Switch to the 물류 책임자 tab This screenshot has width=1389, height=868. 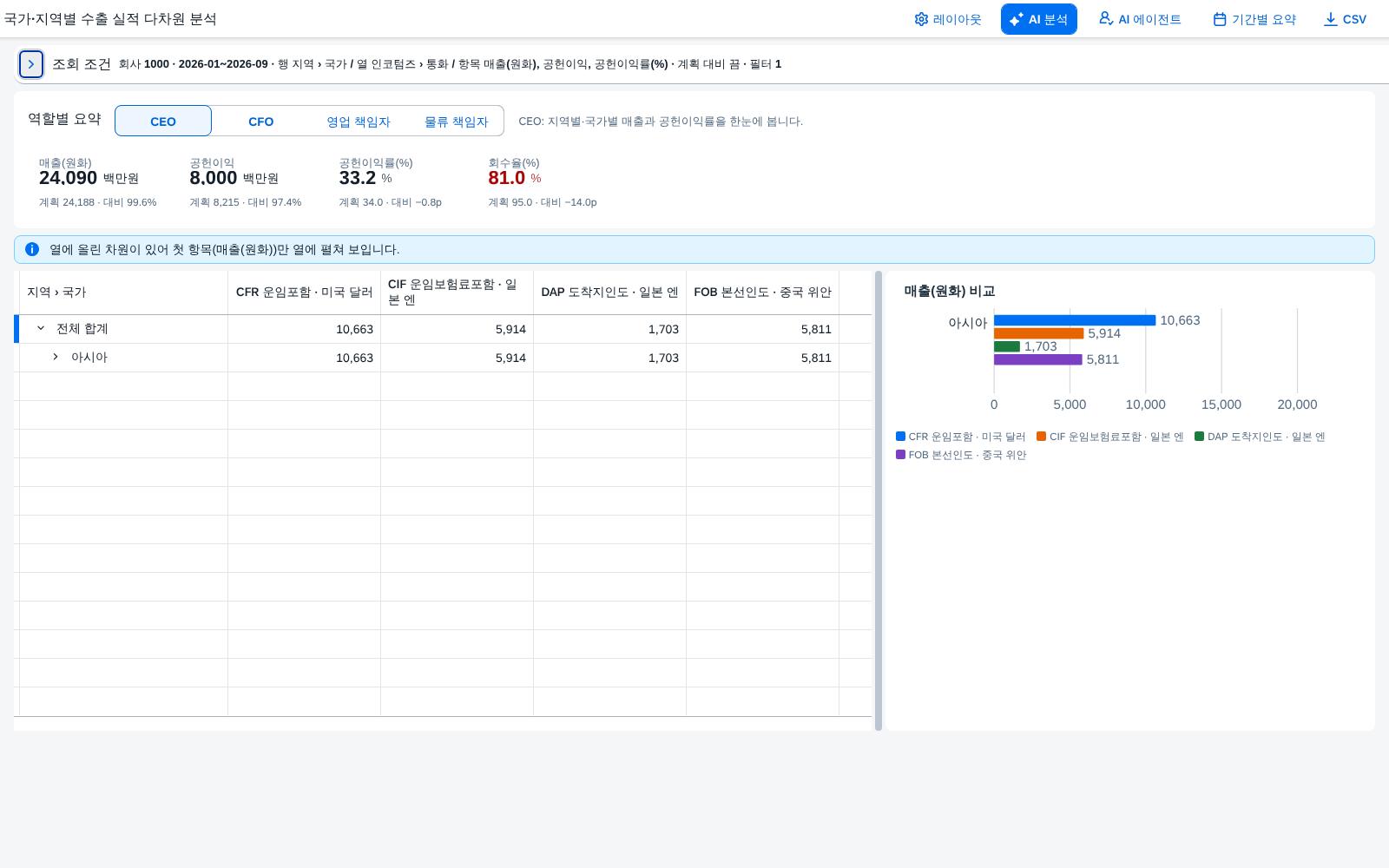(x=456, y=122)
